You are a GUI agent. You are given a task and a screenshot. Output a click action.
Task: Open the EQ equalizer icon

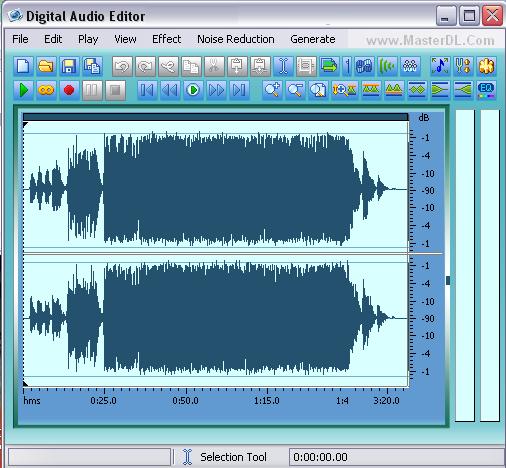pyautogui.click(x=486, y=90)
